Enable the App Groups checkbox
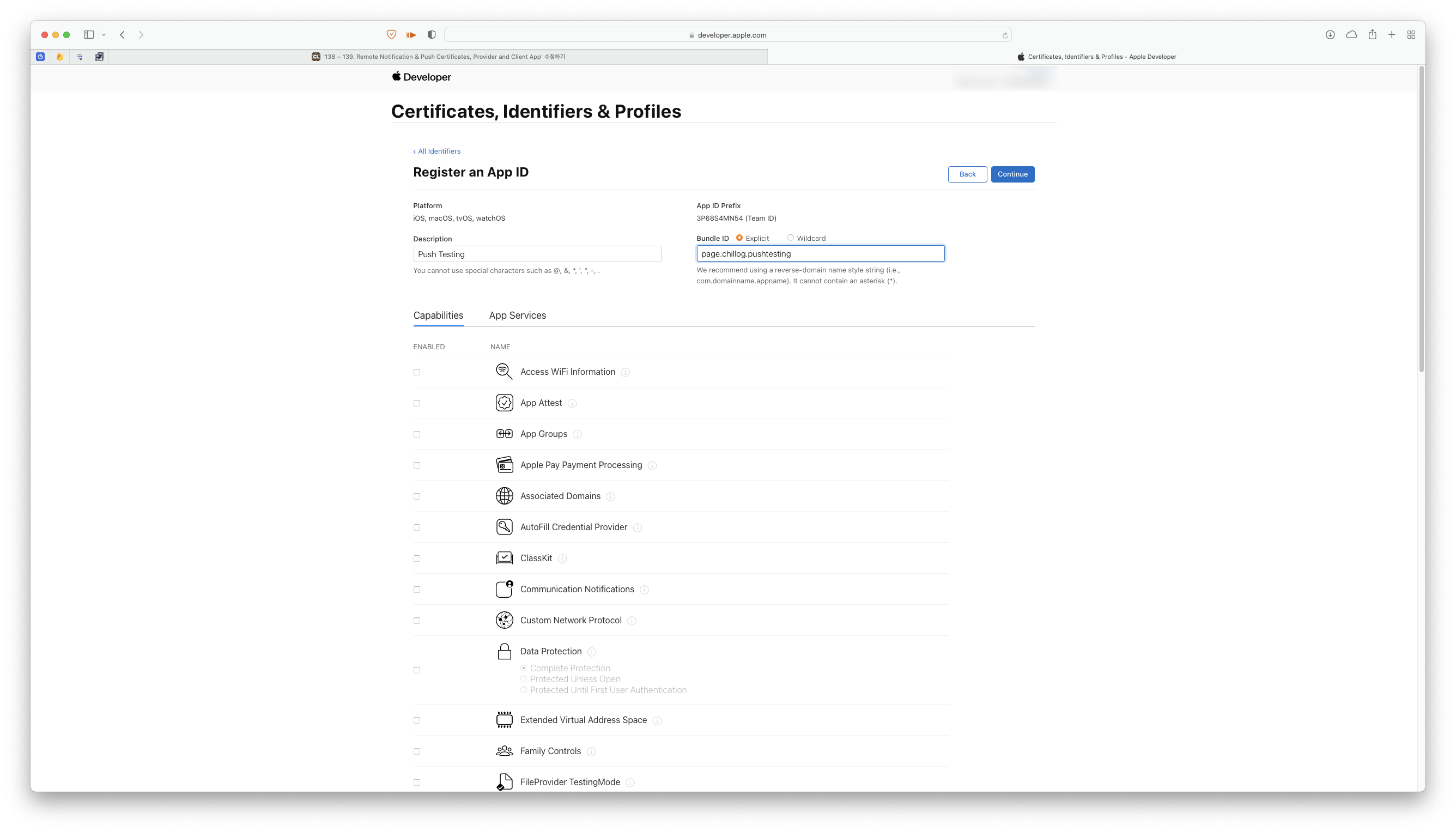 click(416, 434)
